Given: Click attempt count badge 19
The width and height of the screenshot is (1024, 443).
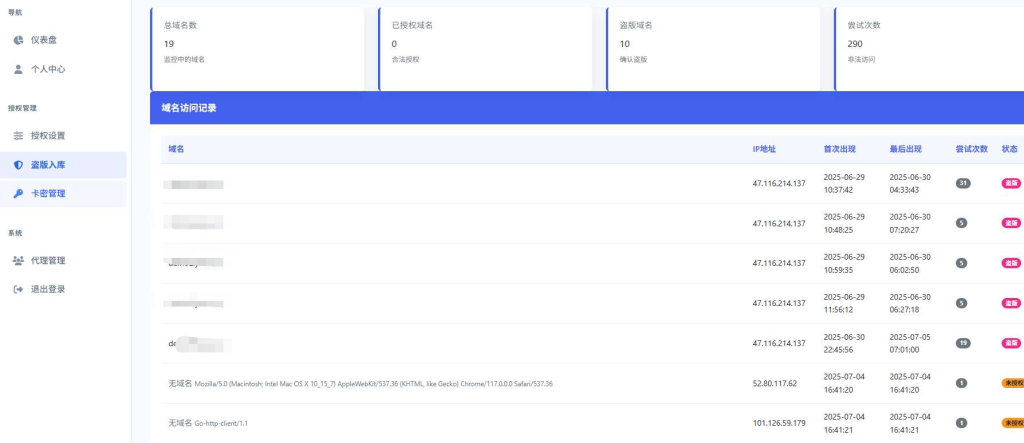Looking at the screenshot, I should pyautogui.click(x=963, y=343).
